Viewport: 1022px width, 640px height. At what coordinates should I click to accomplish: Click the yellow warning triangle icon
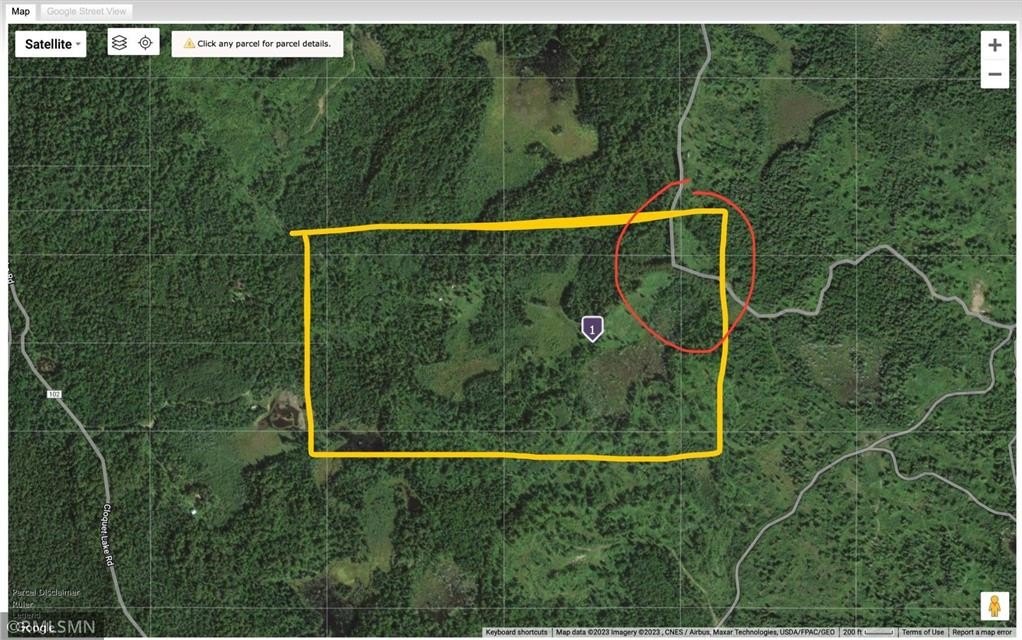pyautogui.click(x=189, y=44)
